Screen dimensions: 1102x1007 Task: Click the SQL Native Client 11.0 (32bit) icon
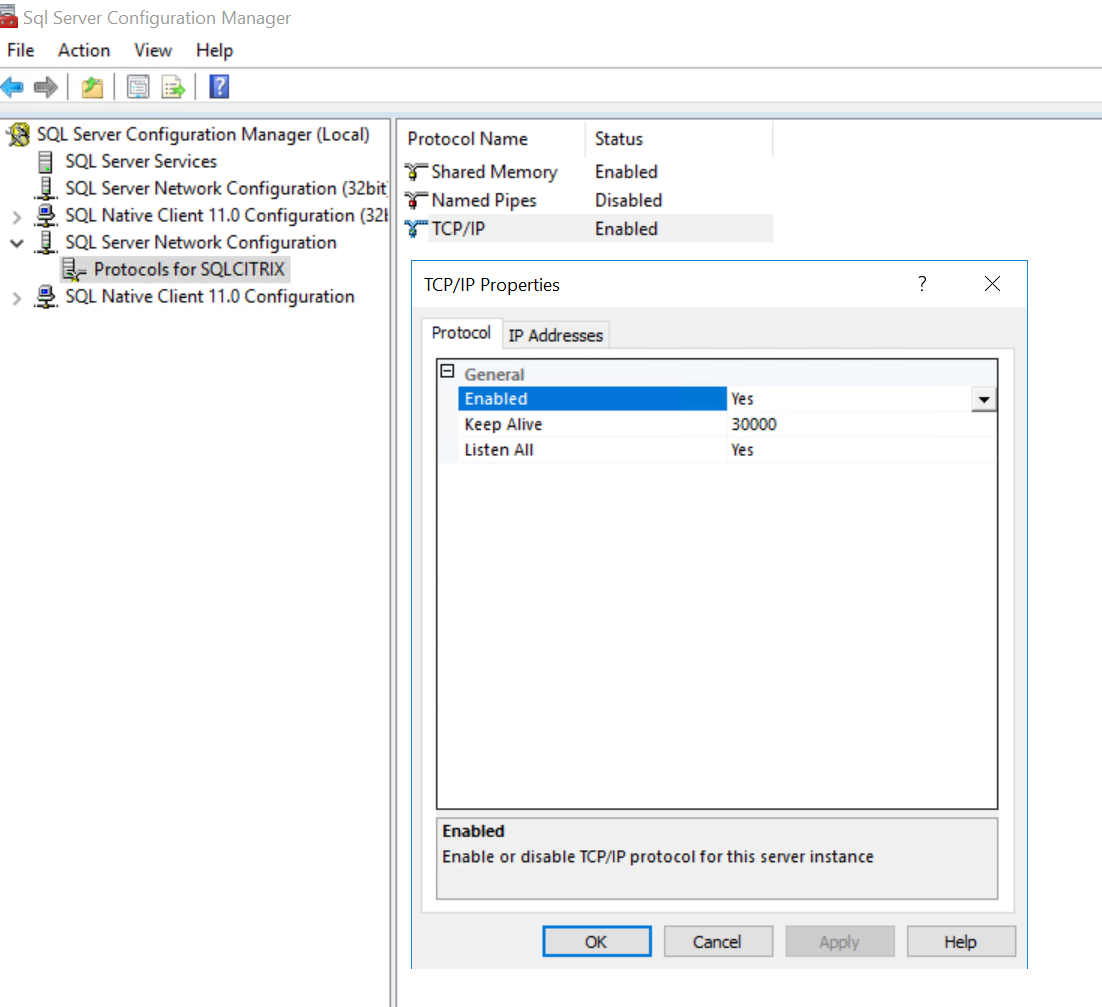[46, 215]
